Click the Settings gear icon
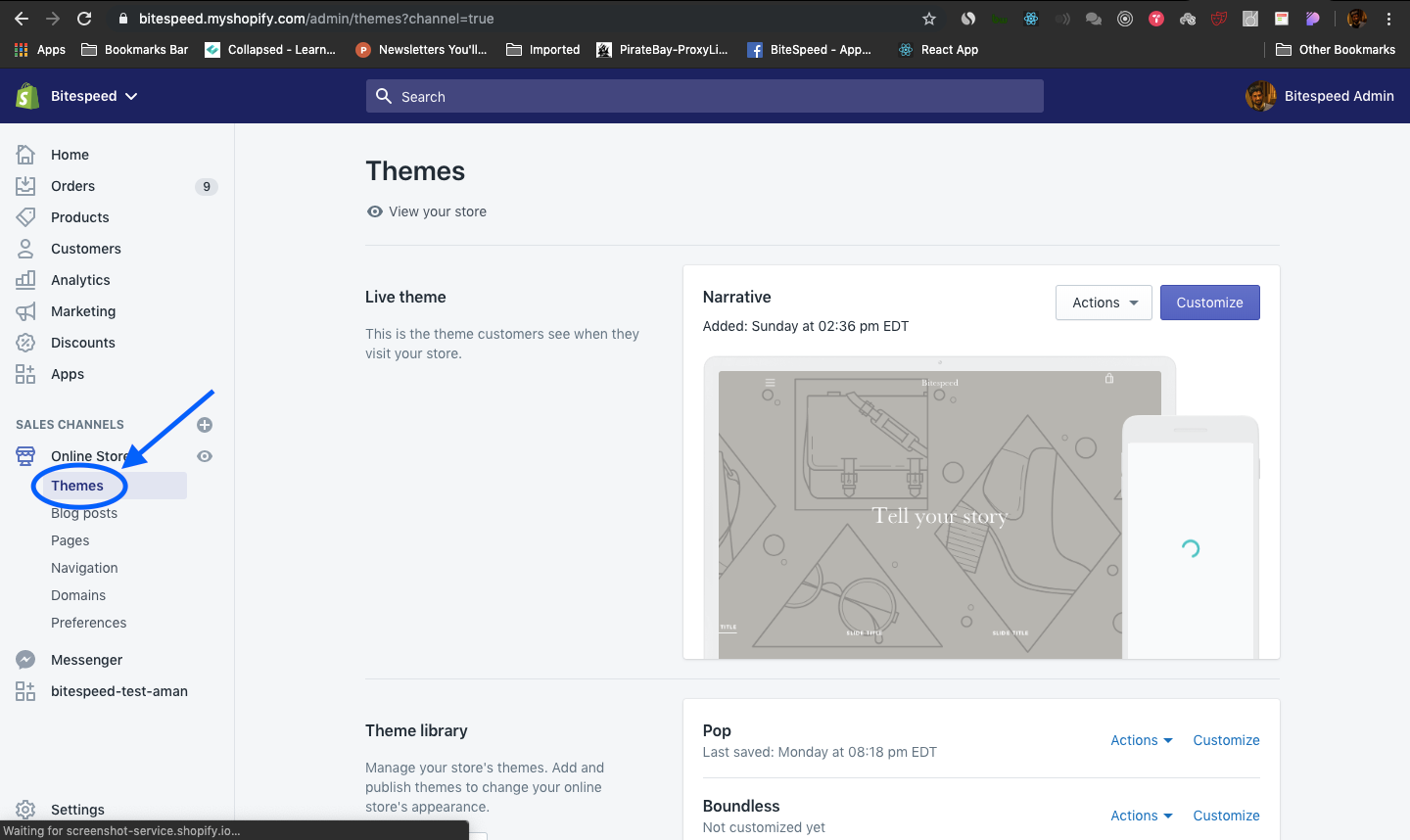Screen dimensions: 1410x840 25,810
